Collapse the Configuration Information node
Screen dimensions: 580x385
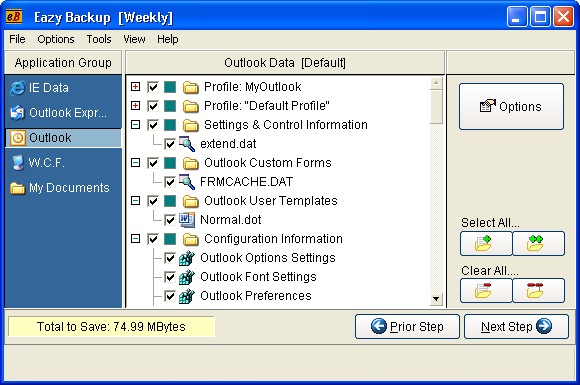point(136,239)
